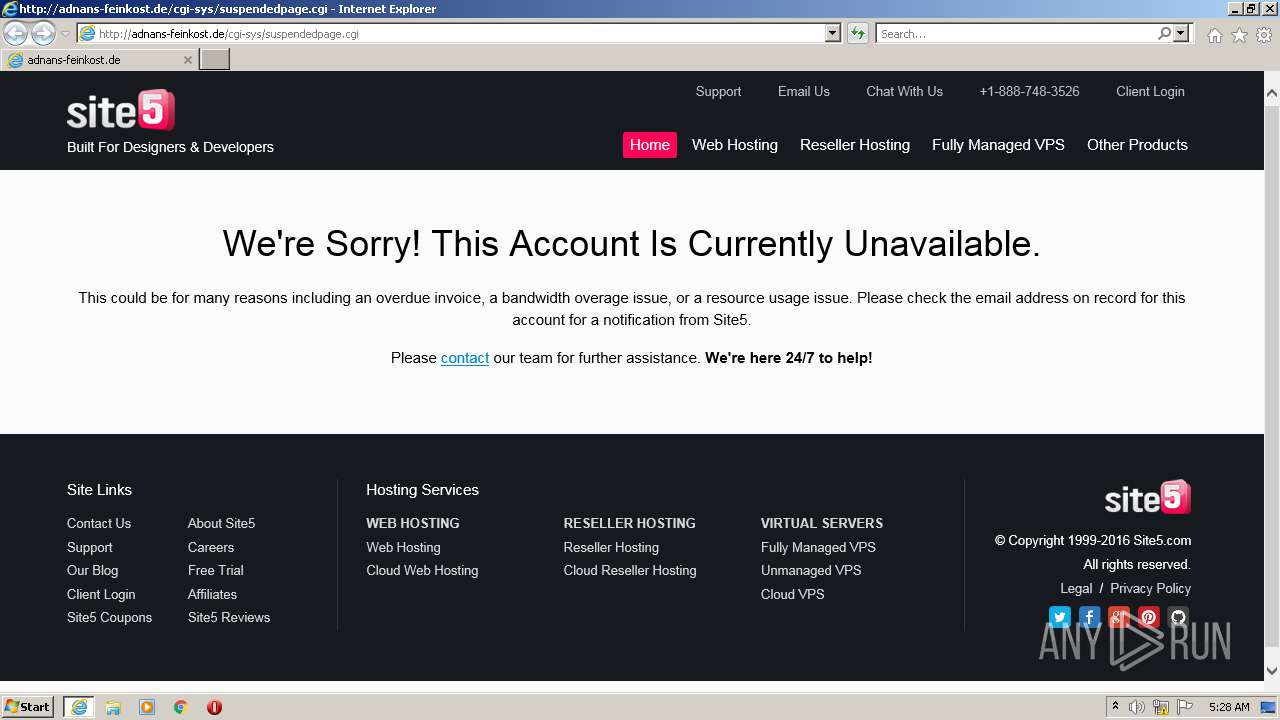Open the Legal footer link

pyautogui.click(x=1076, y=588)
